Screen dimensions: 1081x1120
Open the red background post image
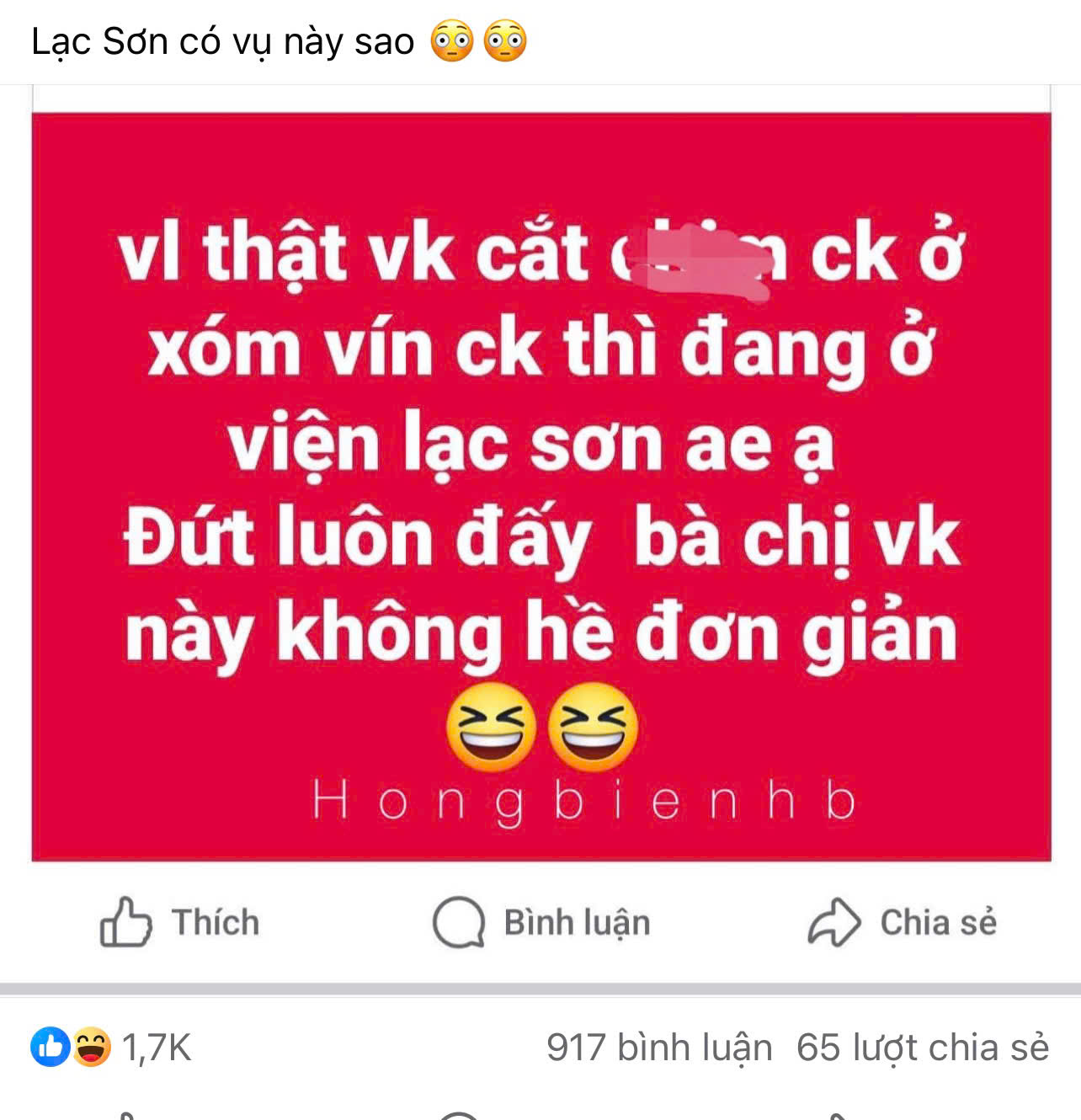click(541, 487)
